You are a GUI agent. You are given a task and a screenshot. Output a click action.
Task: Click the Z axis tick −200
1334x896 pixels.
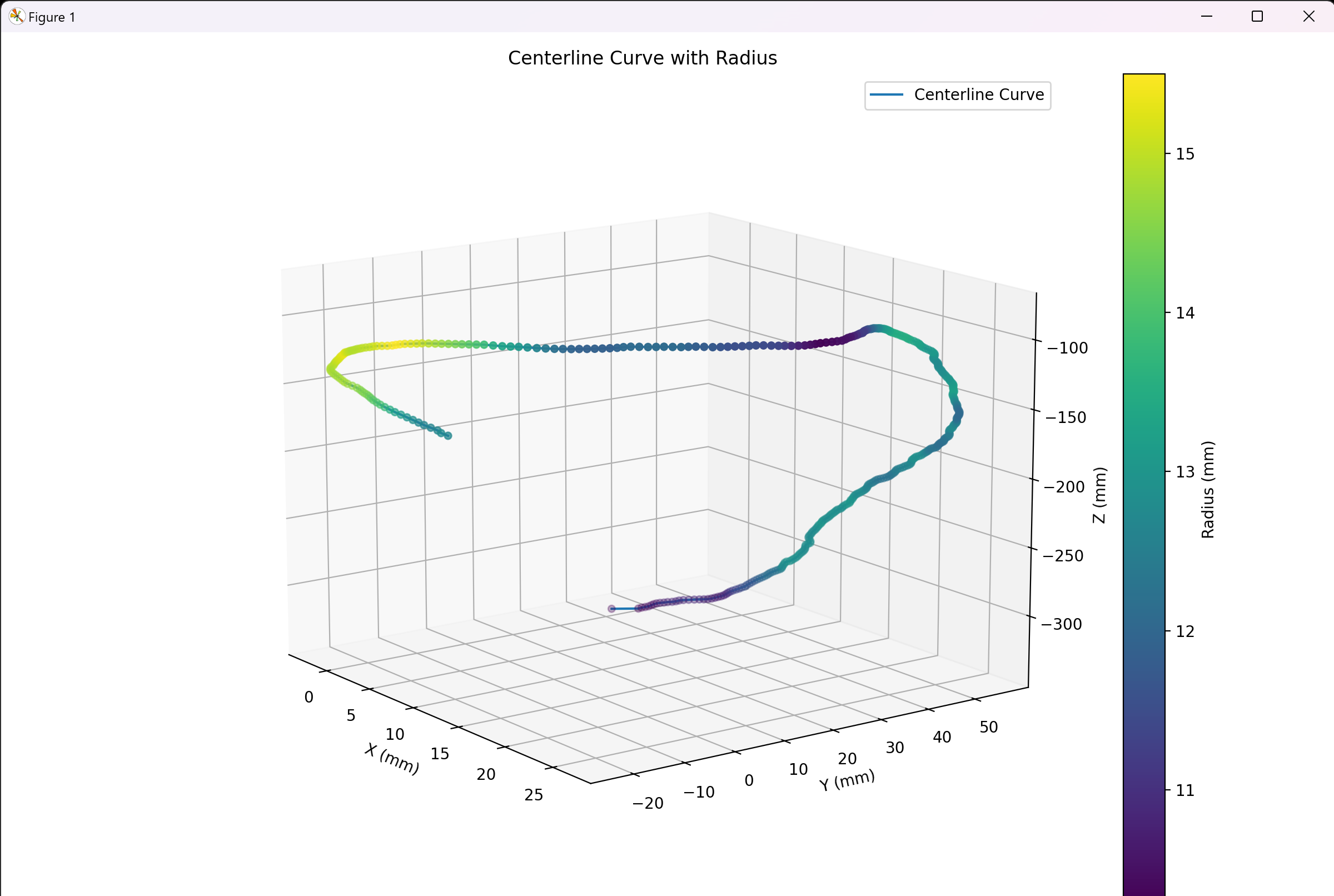[1064, 487]
